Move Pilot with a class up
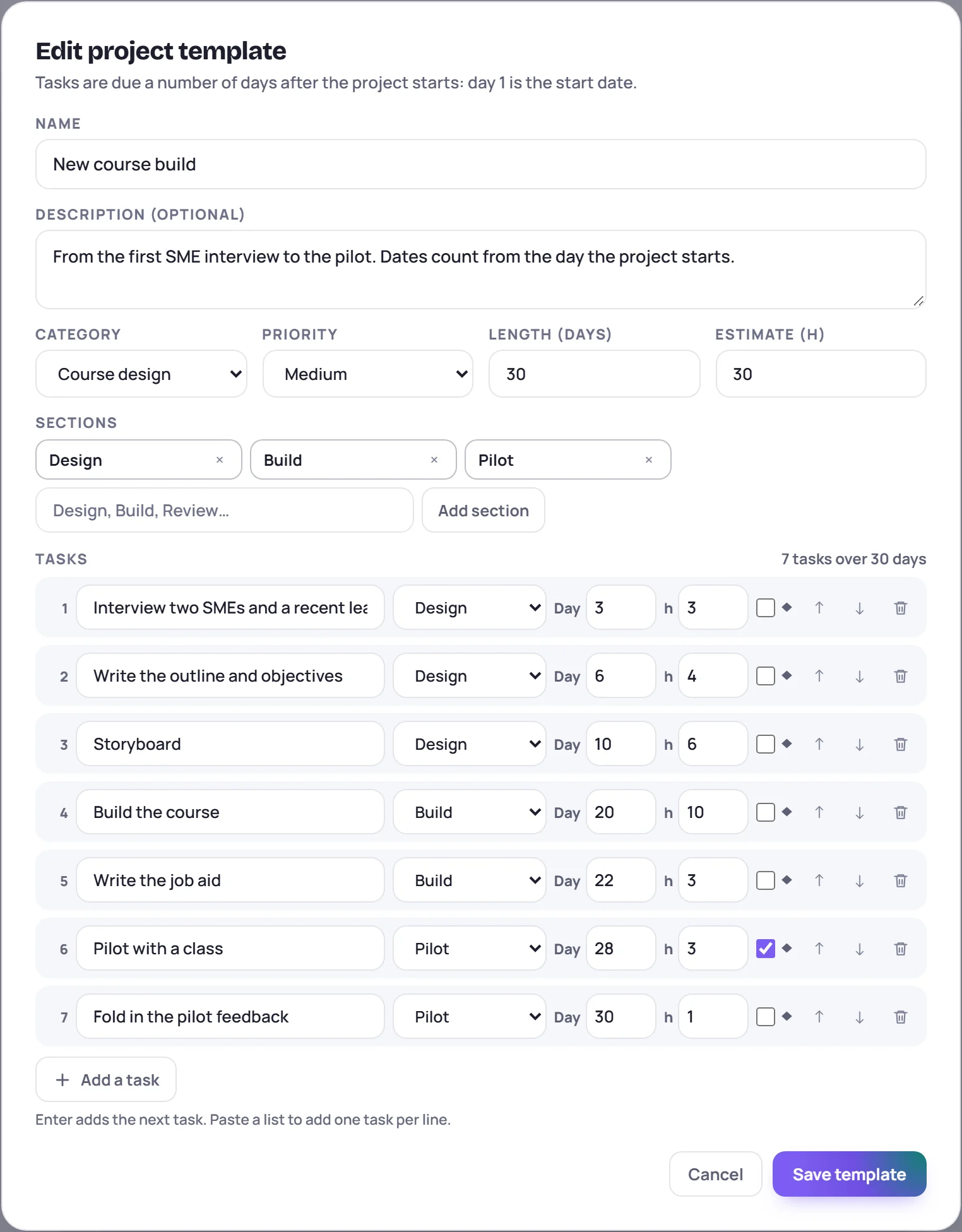Viewport: 962px width, 1232px height. 819,949
